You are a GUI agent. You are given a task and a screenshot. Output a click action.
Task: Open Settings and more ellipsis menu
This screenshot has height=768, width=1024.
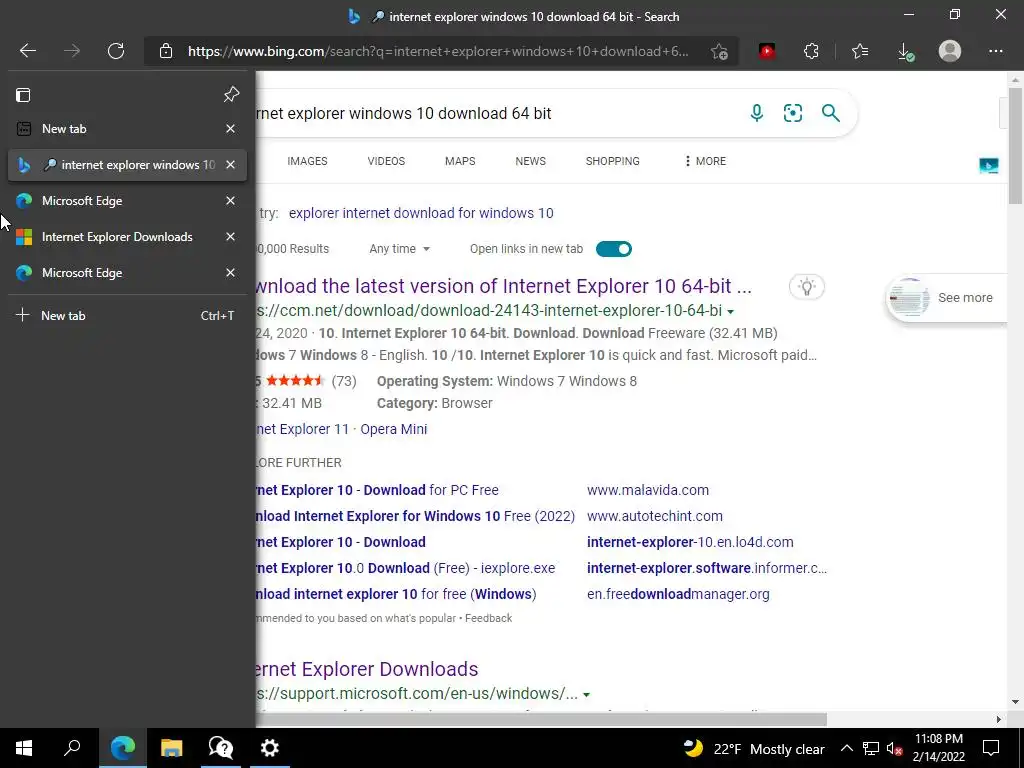(x=995, y=51)
